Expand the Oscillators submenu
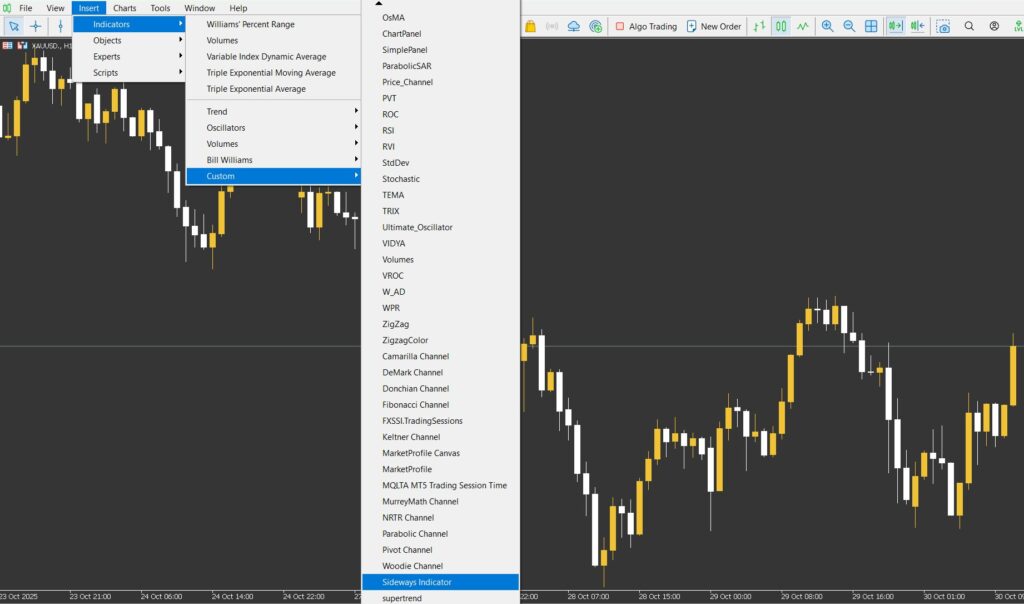The image size is (1024, 604). click(227, 127)
